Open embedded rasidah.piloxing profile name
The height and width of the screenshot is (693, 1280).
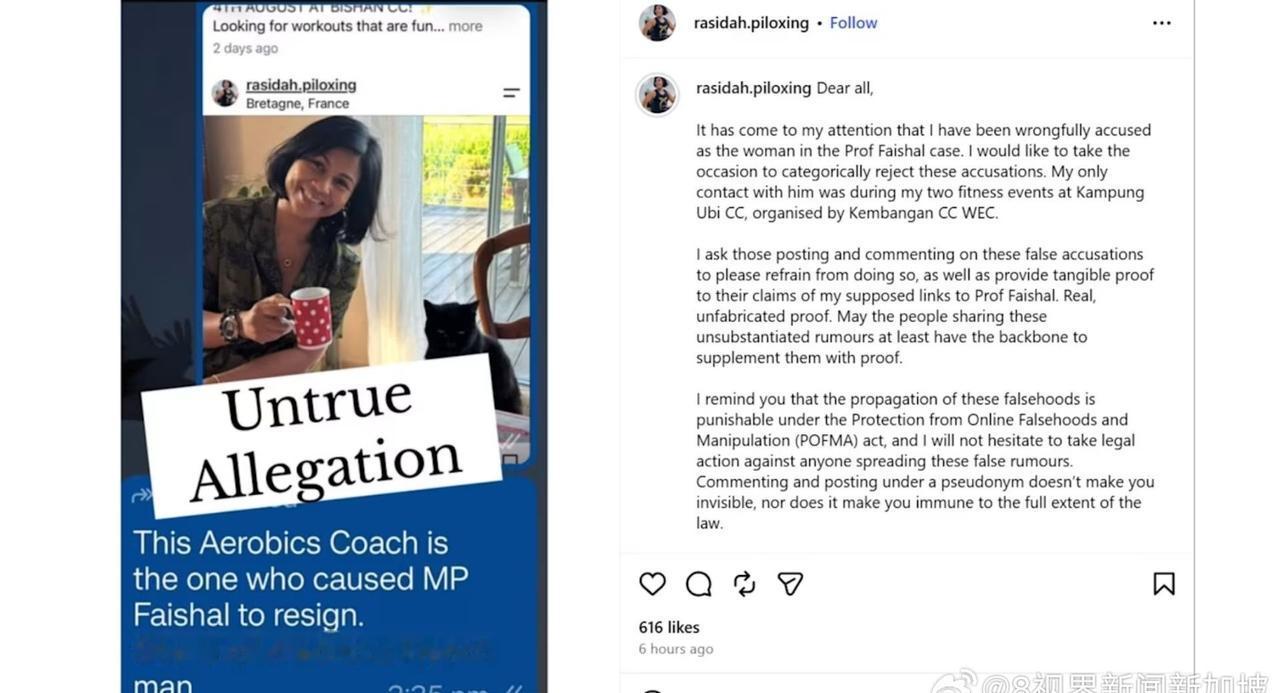pos(301,85)
